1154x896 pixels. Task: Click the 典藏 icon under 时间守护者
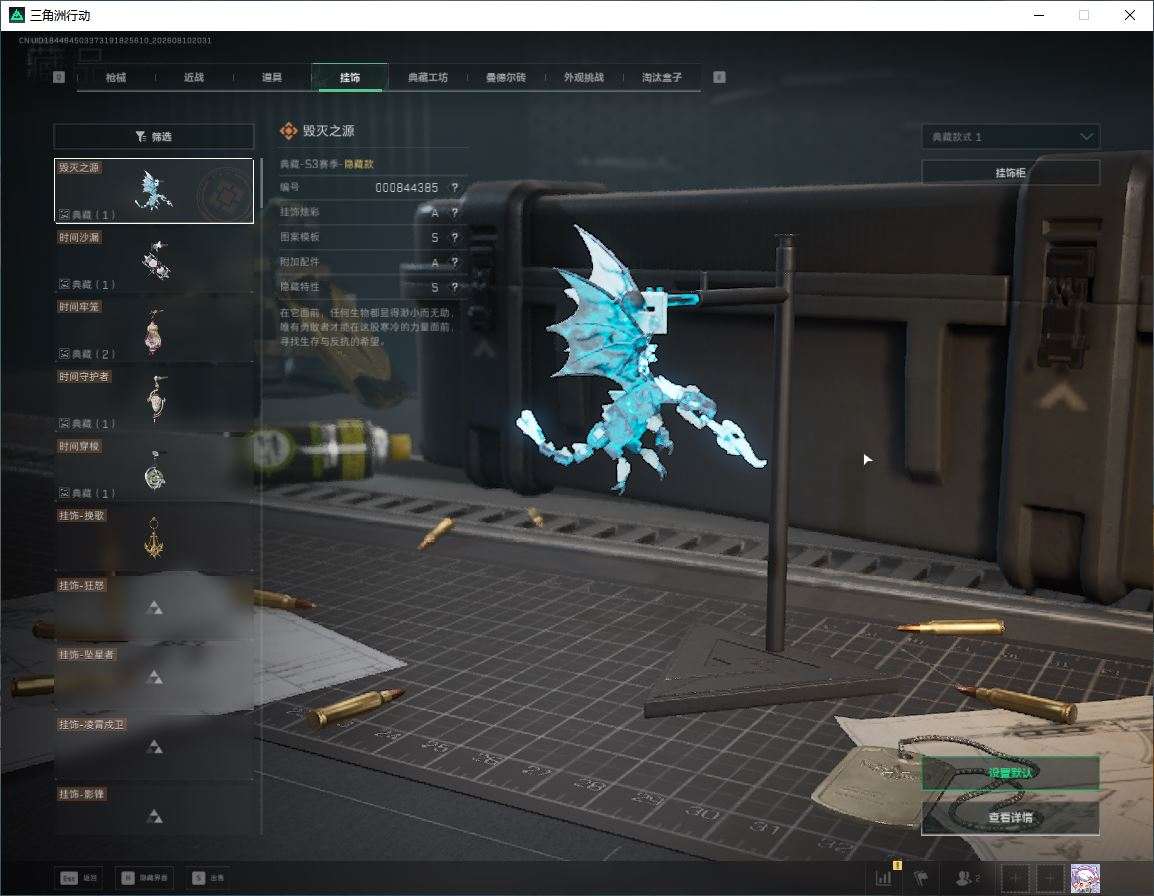pyautogui.click(x=65, y=423)
